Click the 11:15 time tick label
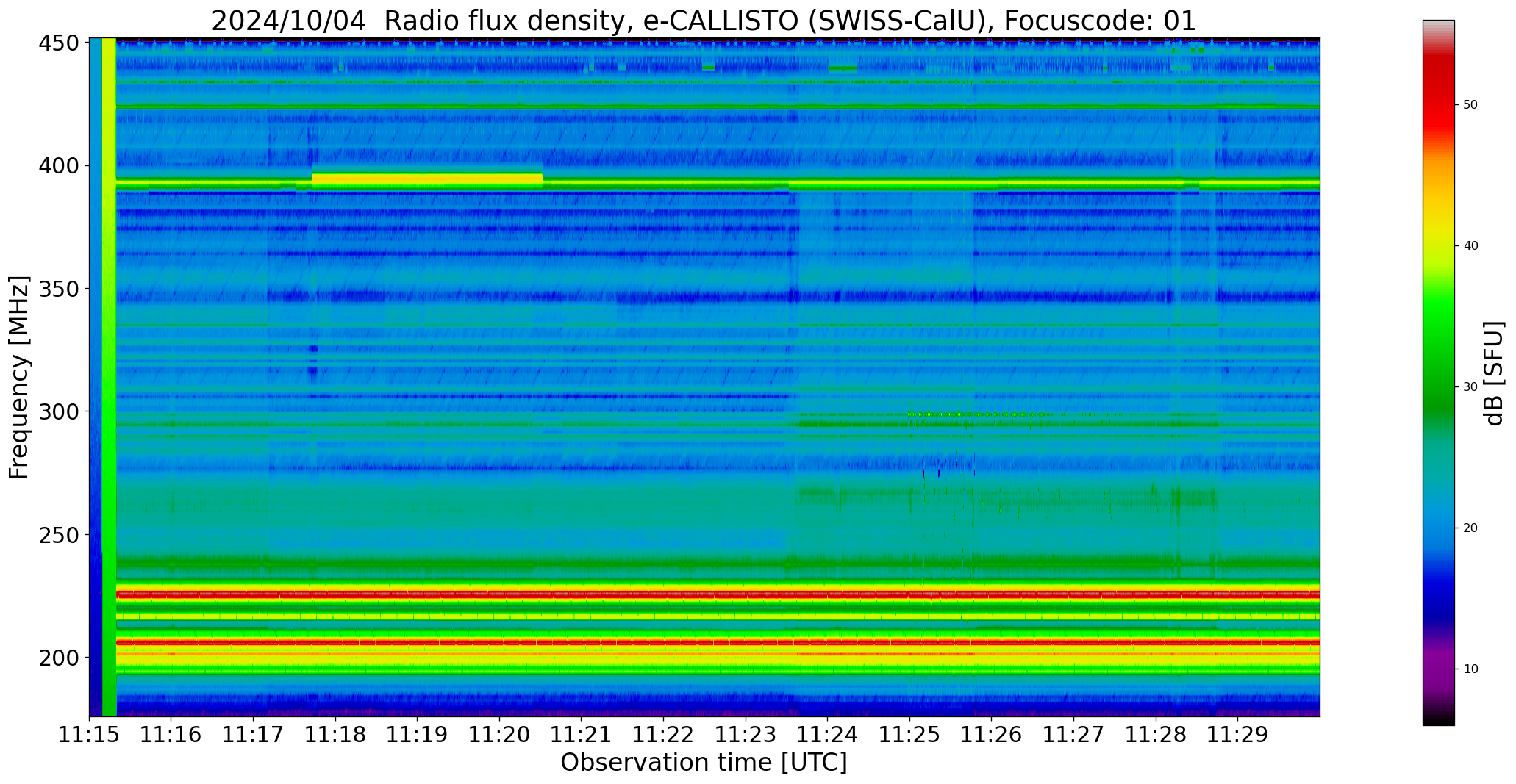 (89, 734)
